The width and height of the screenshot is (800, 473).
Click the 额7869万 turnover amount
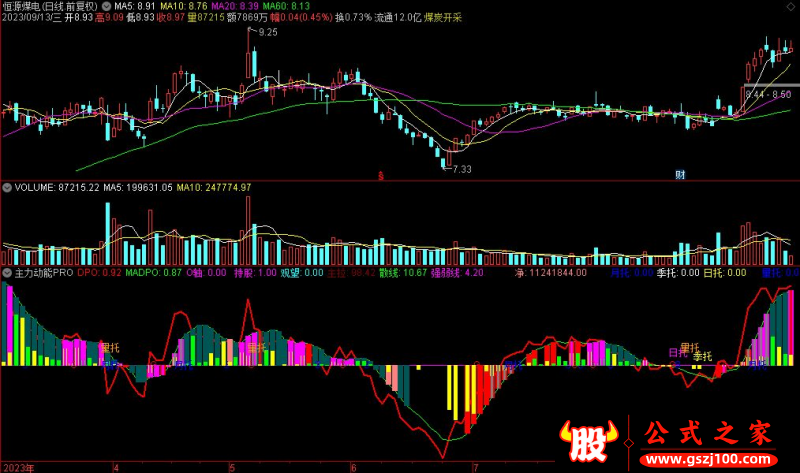(247, 17)
